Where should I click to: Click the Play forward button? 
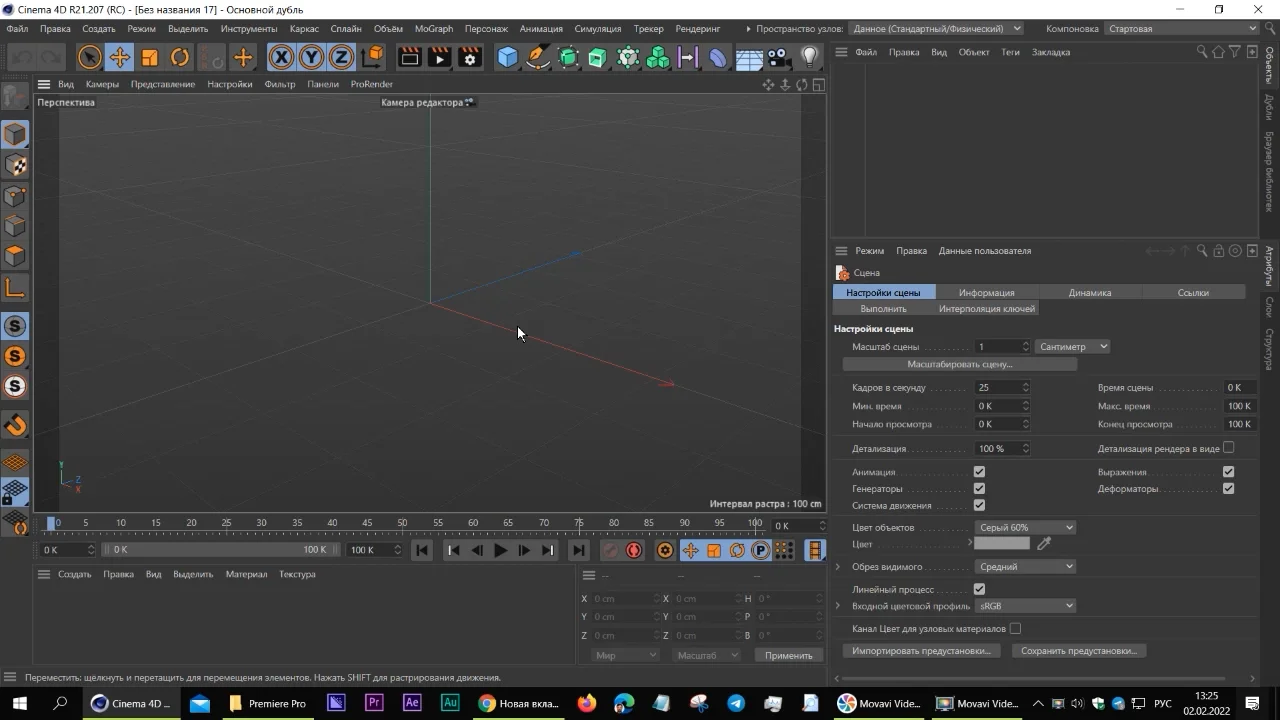(500, 550)
